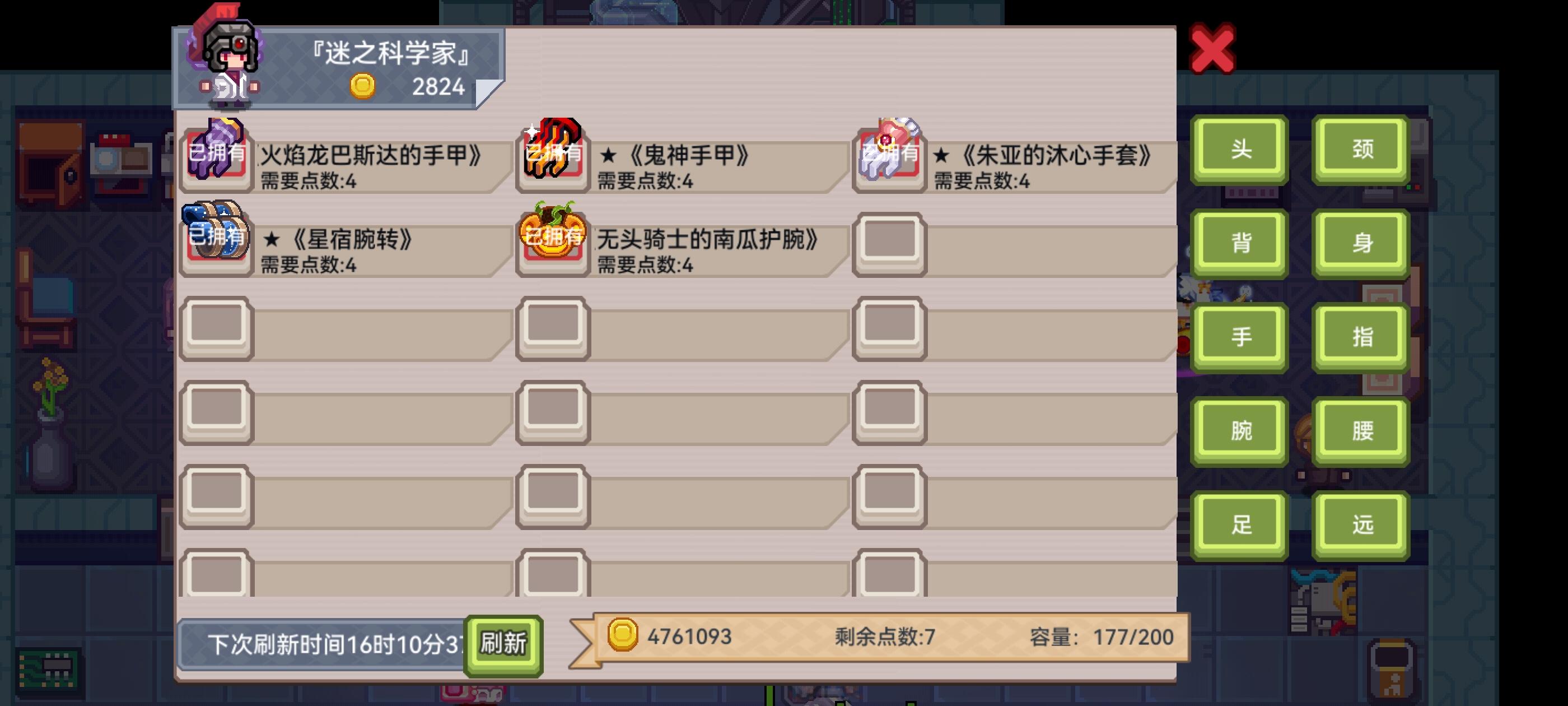
Task: Select the 鬼神手甲 gauntlet icon
Action: point(553,152)
